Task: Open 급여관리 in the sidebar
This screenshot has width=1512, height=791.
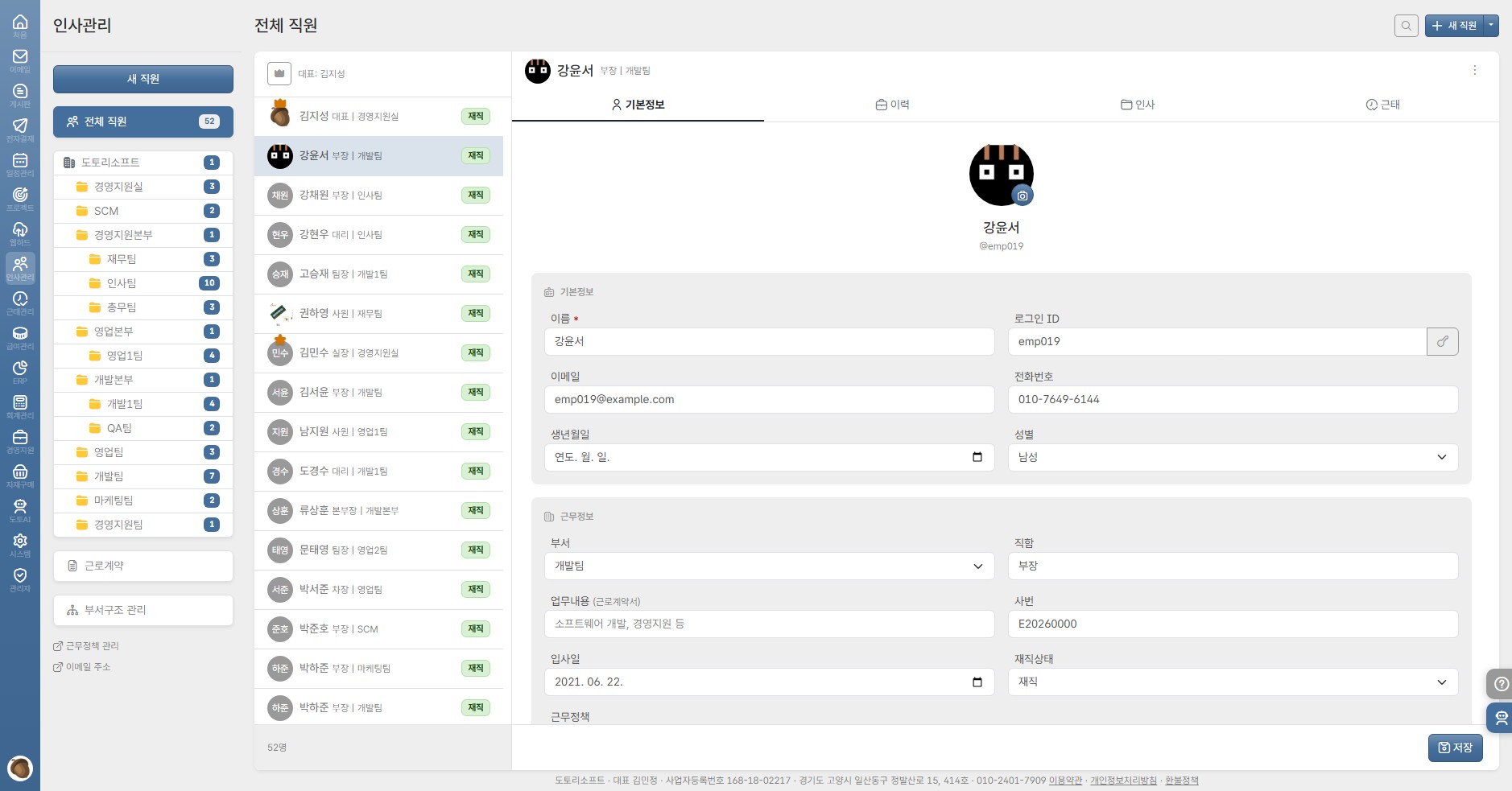Action: coord(20,337)
